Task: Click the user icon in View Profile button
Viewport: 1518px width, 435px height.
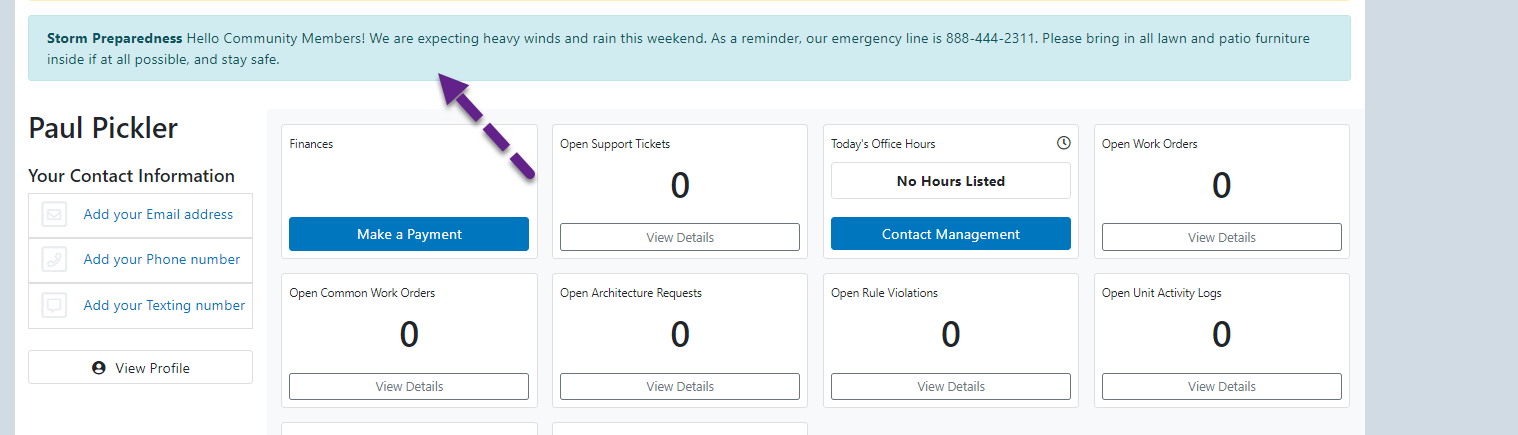Action: pyautogui.click(x=99, y=368)
